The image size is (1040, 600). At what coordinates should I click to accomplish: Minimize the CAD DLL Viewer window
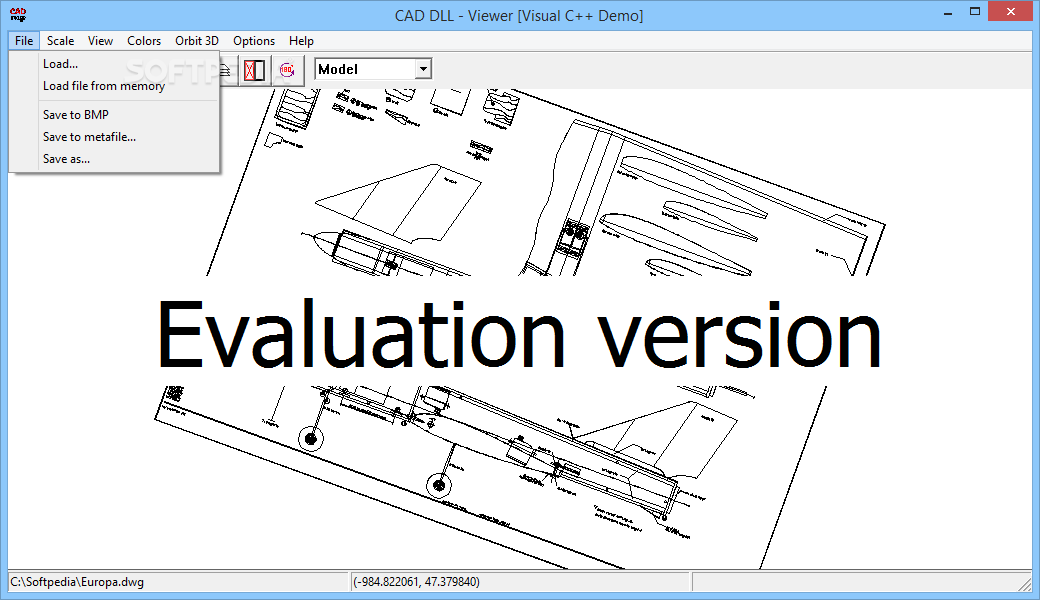pos(949,13)
